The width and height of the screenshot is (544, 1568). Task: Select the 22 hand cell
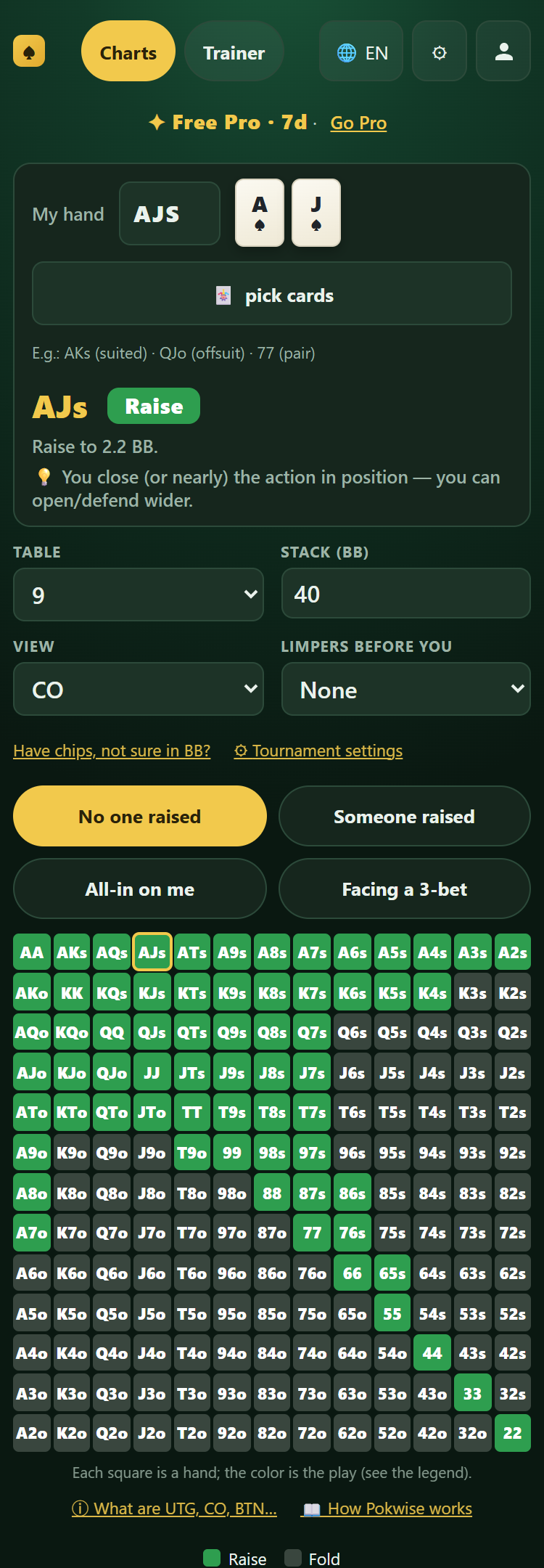(x=513, y=1433)
